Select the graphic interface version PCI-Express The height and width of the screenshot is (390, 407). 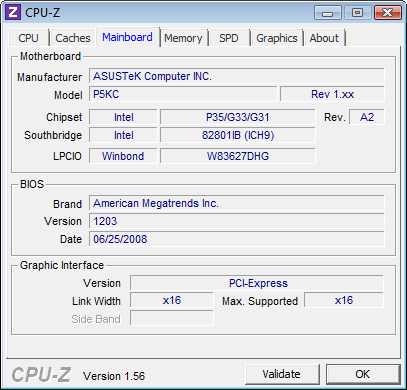point(257,283)
